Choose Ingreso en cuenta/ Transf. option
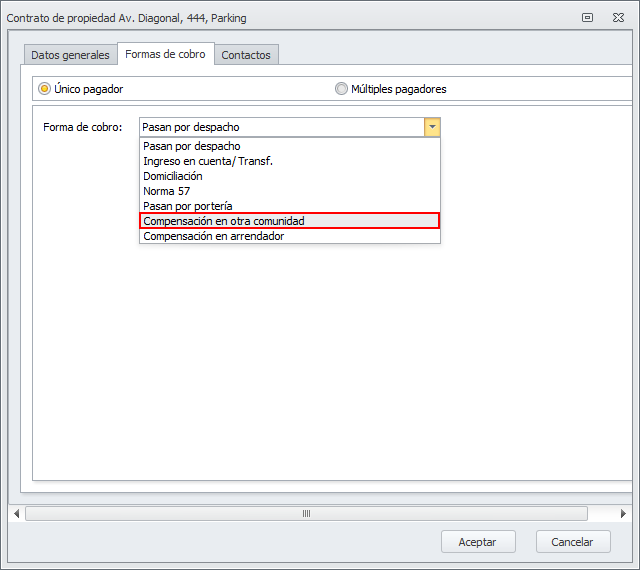The width and height of the screenshot is (640, 570). [290, 161]
